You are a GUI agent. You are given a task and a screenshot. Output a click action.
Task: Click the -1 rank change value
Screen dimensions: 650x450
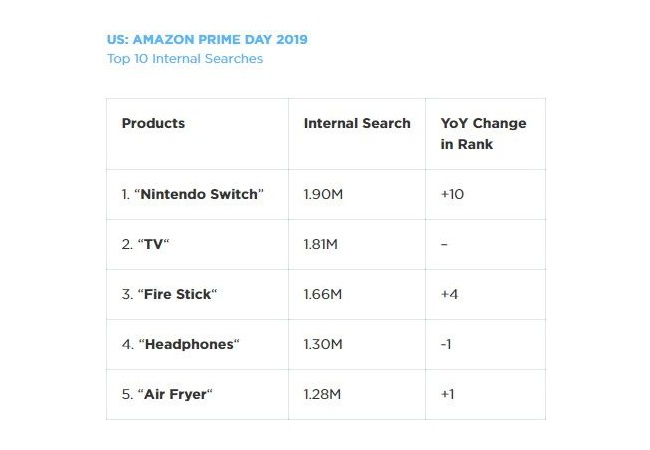coord(447,344)
